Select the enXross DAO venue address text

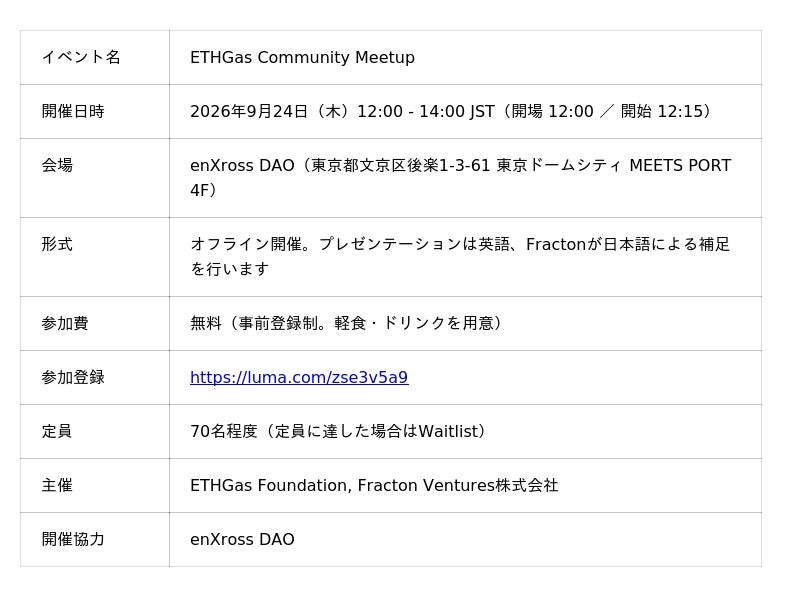click(460, 178)
